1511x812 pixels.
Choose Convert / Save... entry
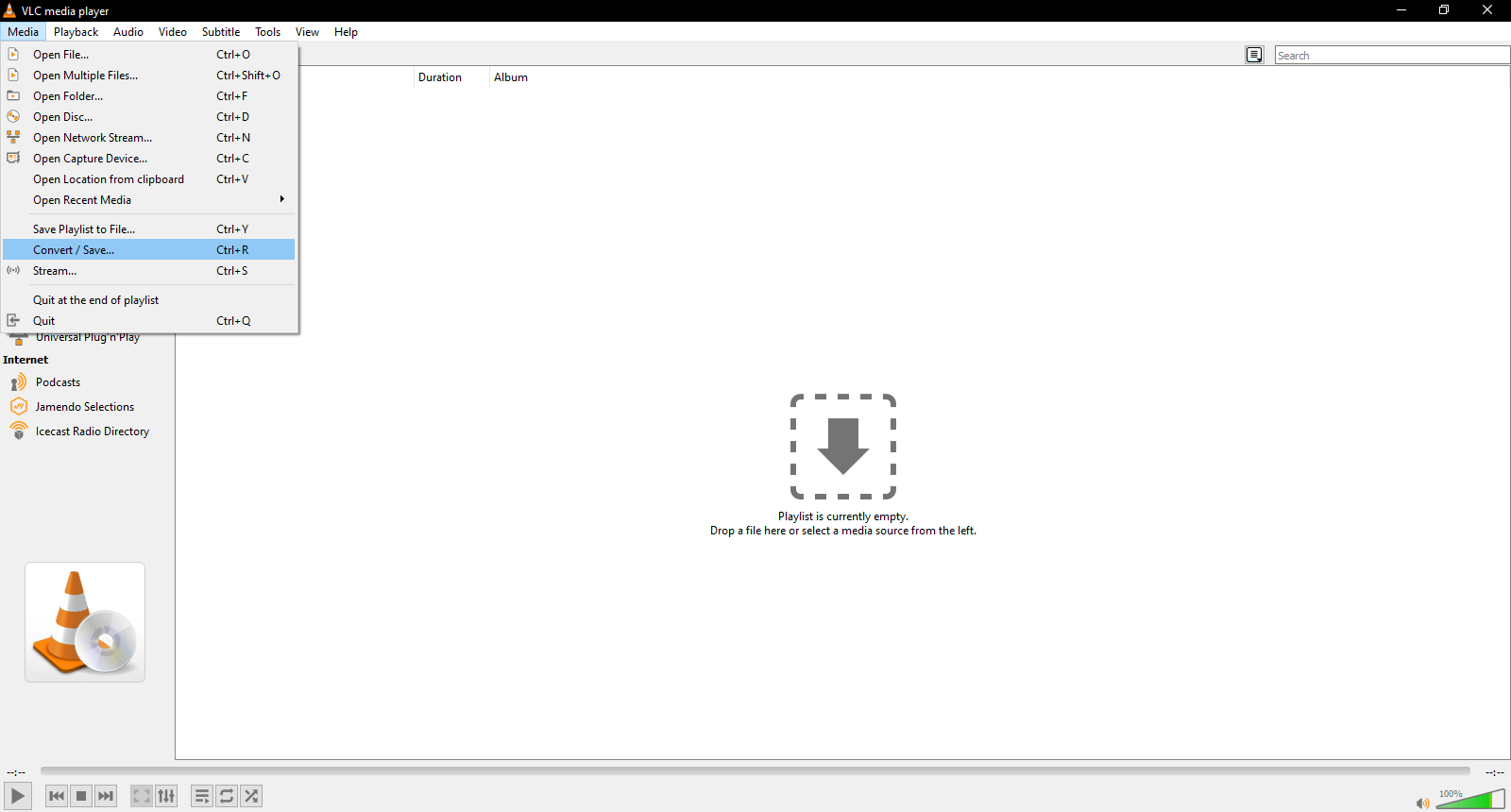point(149,249)
